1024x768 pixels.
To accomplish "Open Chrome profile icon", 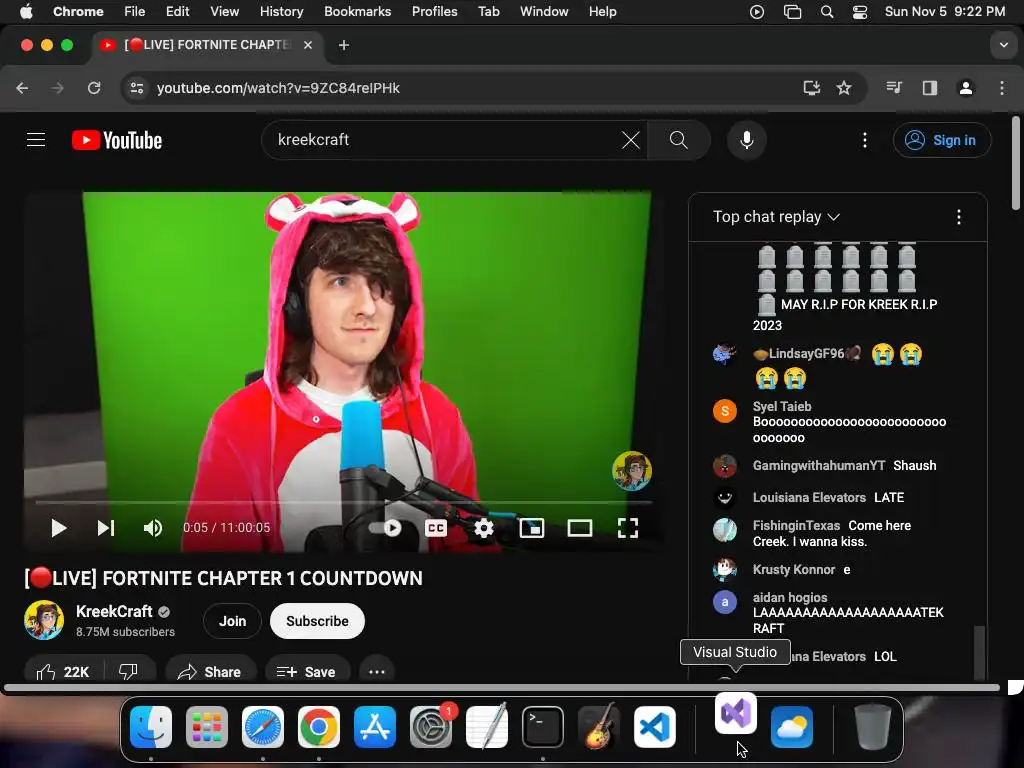I will (x=965, y=88).
